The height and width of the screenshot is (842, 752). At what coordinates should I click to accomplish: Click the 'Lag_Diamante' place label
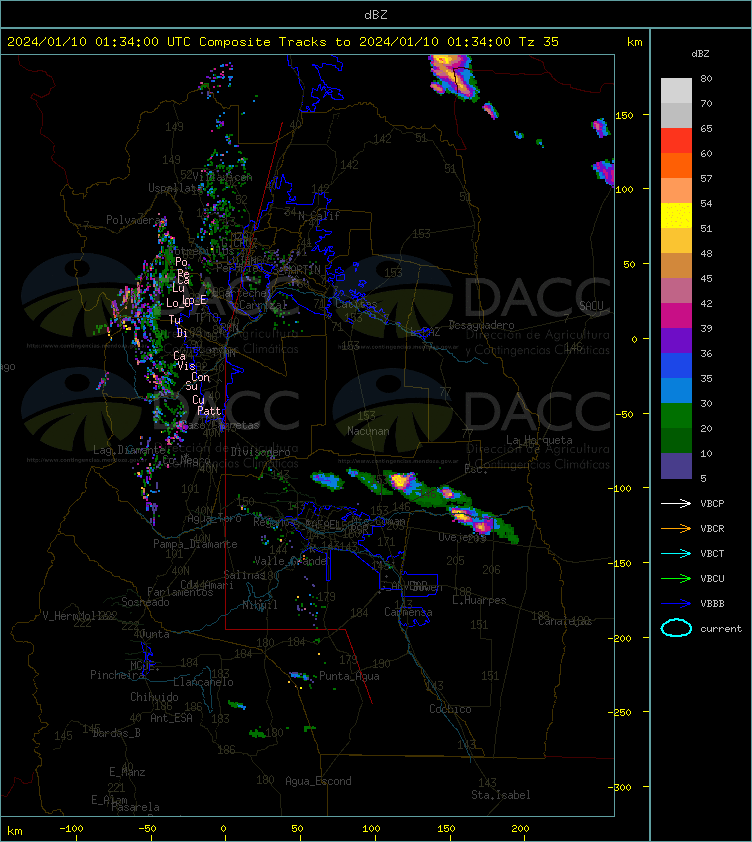(129, 449)
